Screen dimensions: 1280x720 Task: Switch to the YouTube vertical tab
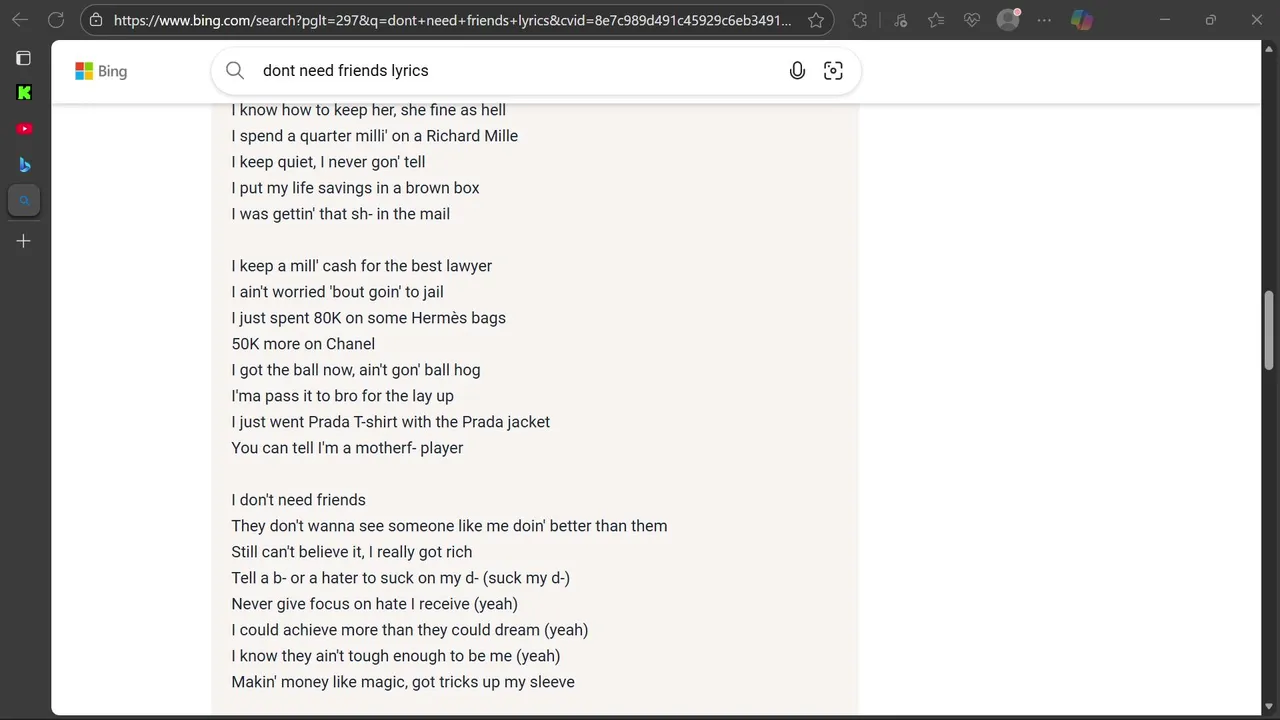coord(24,129)
